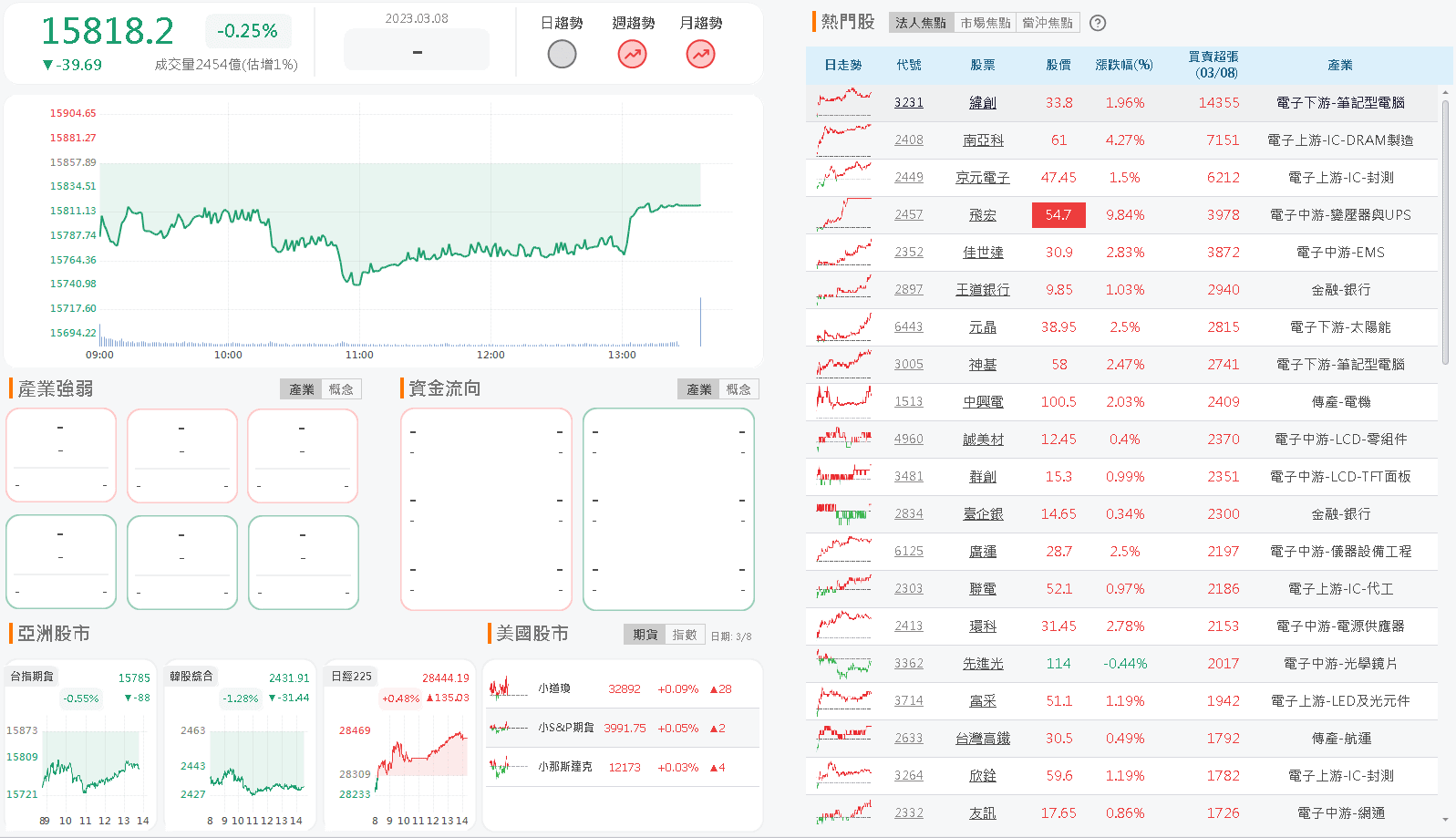Screen dimensions: 1456x838
Task: Open the mini trend chart for 臺企銀
Action: 844,513
